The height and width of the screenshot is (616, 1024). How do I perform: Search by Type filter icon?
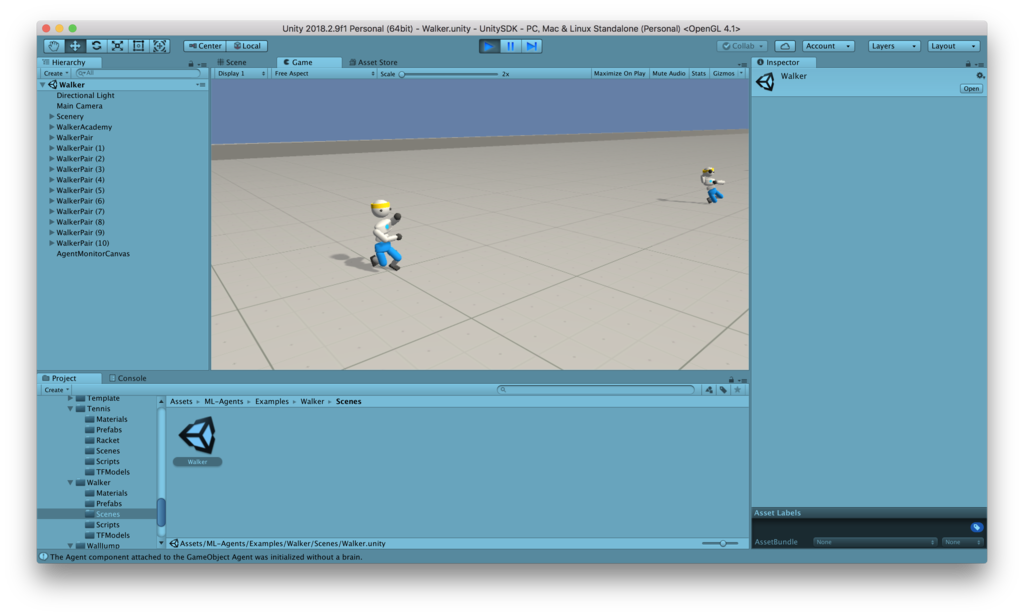click(709, 389)
